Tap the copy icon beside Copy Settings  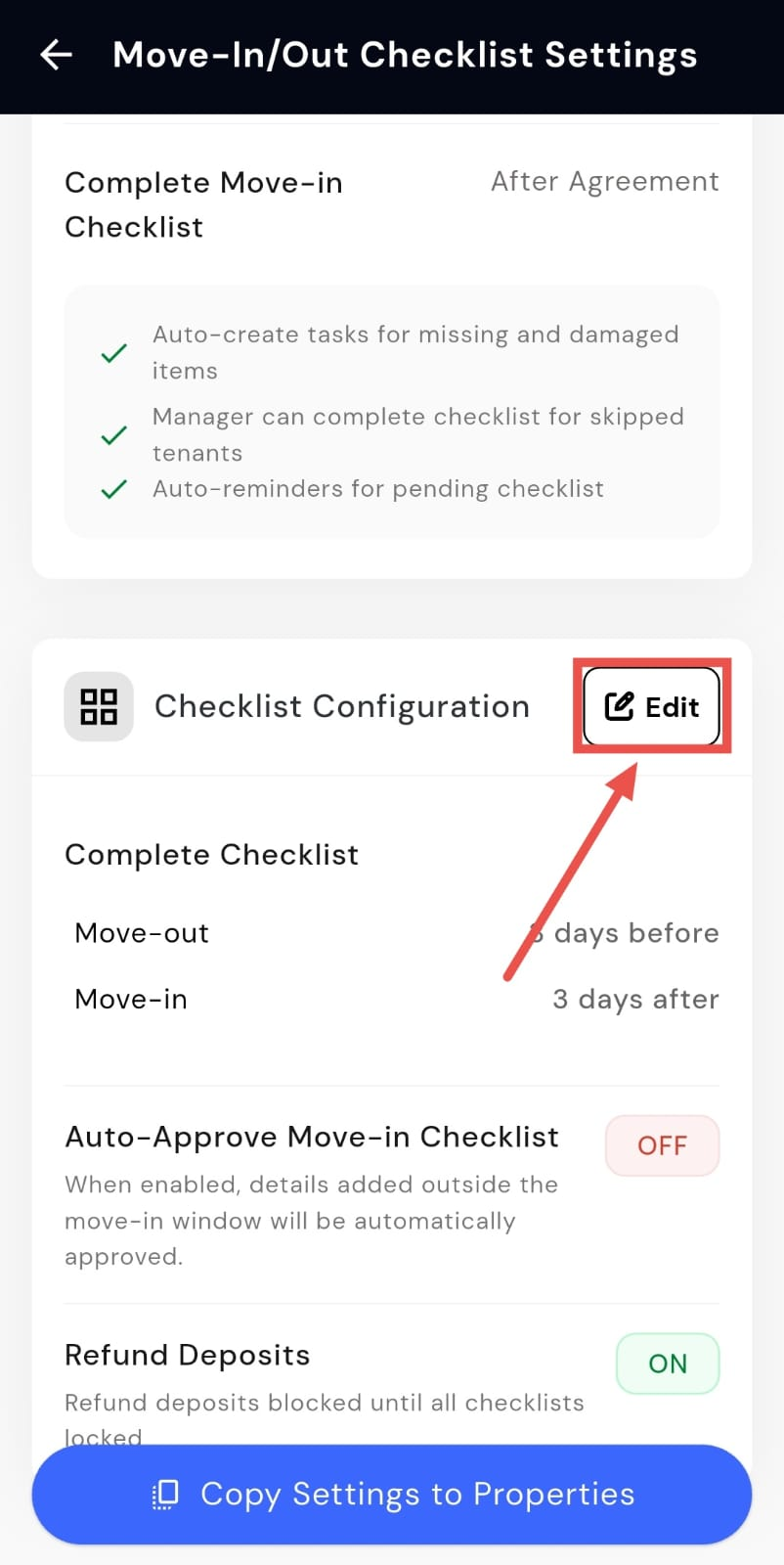(166, 1494)
